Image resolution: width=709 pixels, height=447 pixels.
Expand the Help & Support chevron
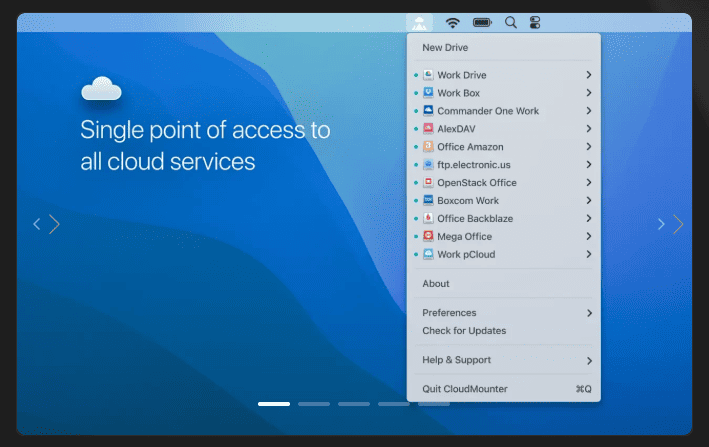[x=589, y=361]
